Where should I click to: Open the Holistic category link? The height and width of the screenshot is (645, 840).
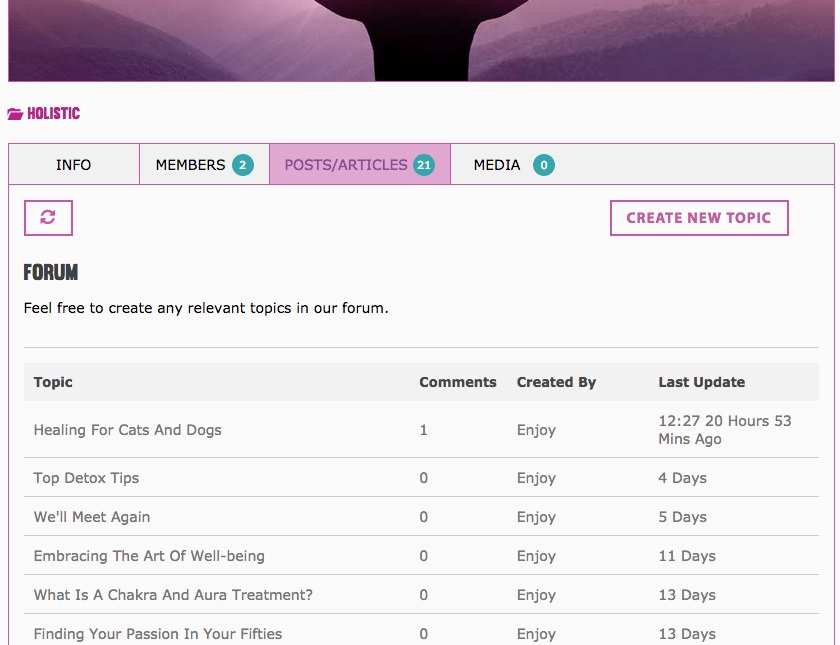(54, 114)
